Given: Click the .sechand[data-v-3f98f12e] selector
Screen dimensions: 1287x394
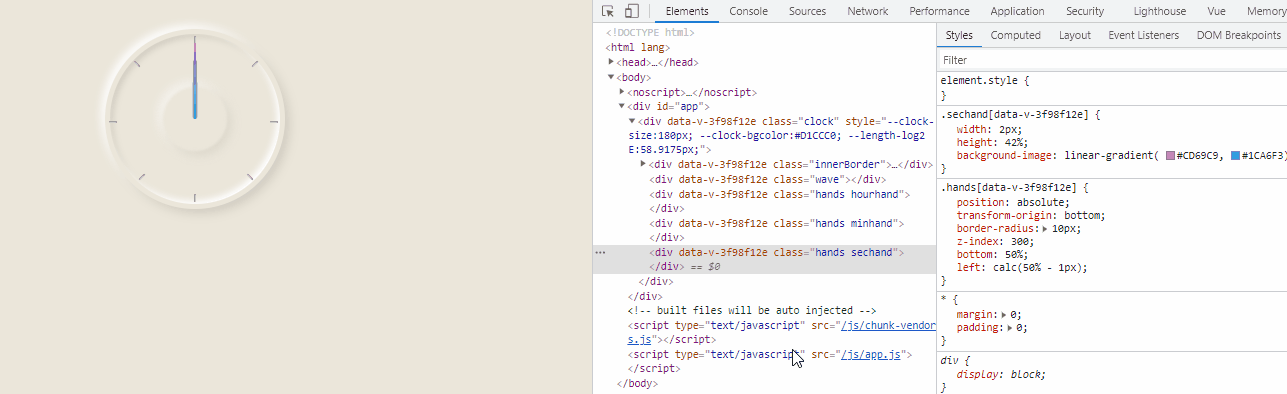Looking at the screenshot, I should pyautogui.click(x=1016, y=115).
